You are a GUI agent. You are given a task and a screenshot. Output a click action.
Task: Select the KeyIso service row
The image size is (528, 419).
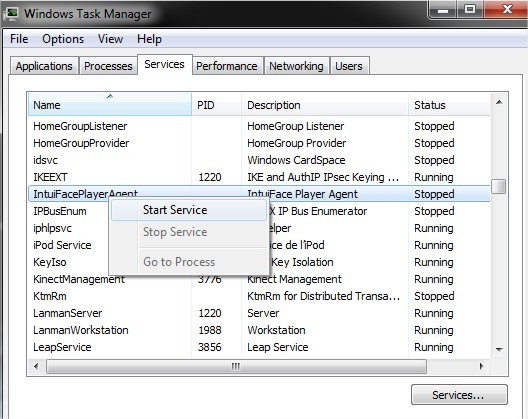259,262
